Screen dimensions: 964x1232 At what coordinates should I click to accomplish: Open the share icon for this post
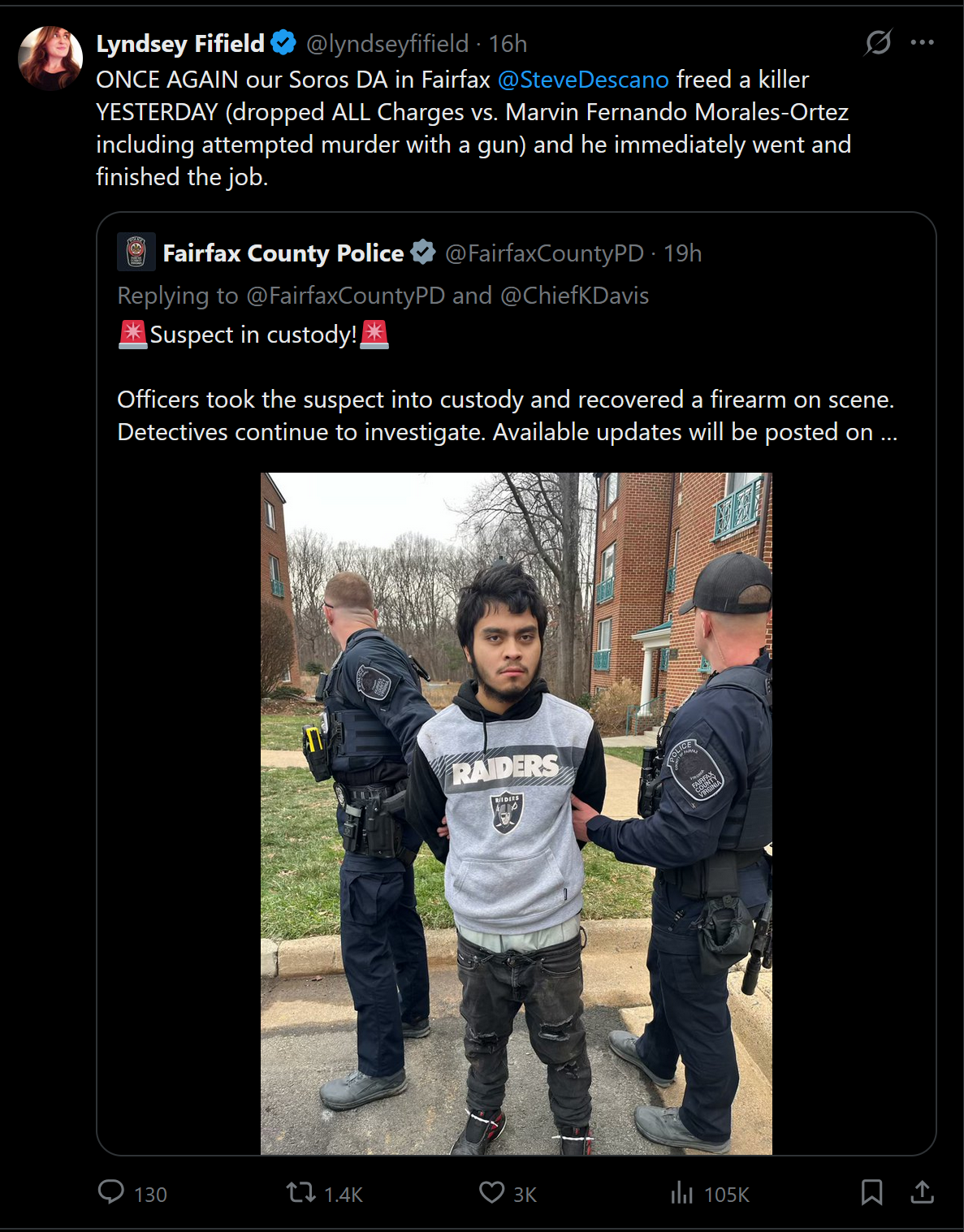(x=922, y=1192)
